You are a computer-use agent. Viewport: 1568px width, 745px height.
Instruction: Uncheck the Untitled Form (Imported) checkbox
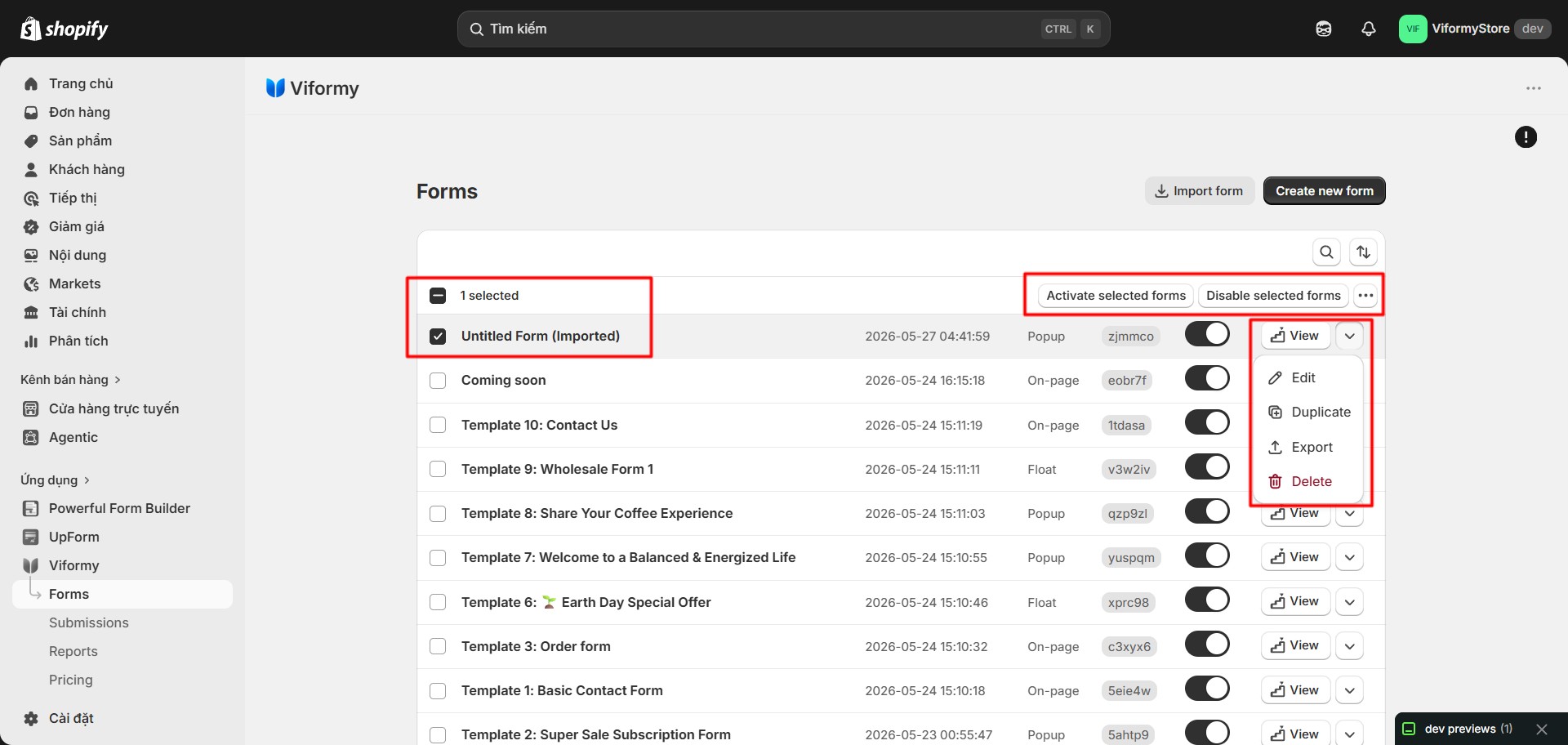[438, 337]
